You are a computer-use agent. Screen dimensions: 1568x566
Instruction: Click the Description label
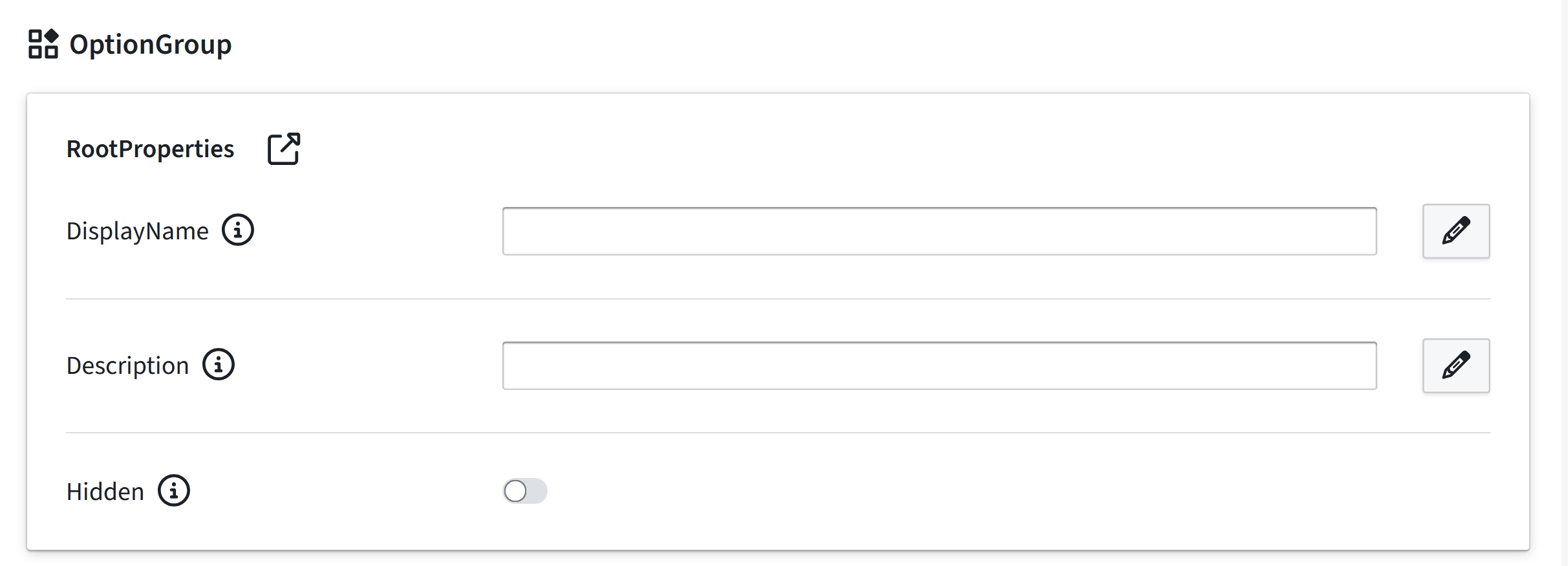tap(127, 364)
